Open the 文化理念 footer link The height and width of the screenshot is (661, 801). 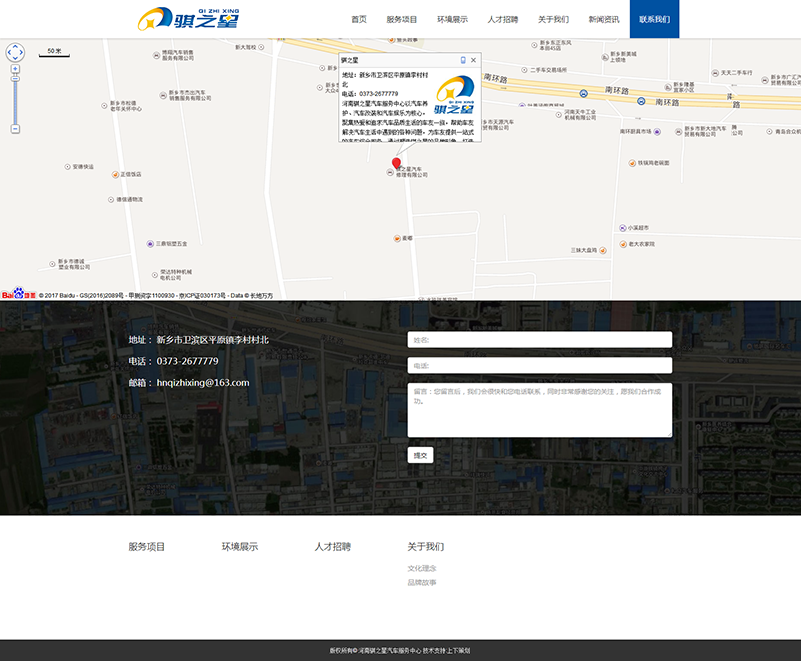point(422,568)
